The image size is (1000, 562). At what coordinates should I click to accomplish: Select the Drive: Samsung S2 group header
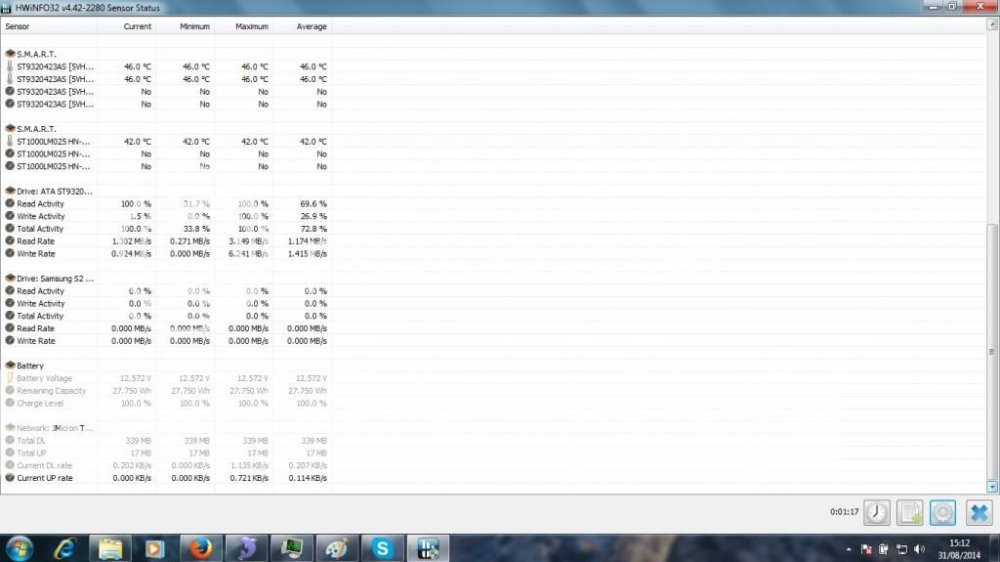coord(55,278)
